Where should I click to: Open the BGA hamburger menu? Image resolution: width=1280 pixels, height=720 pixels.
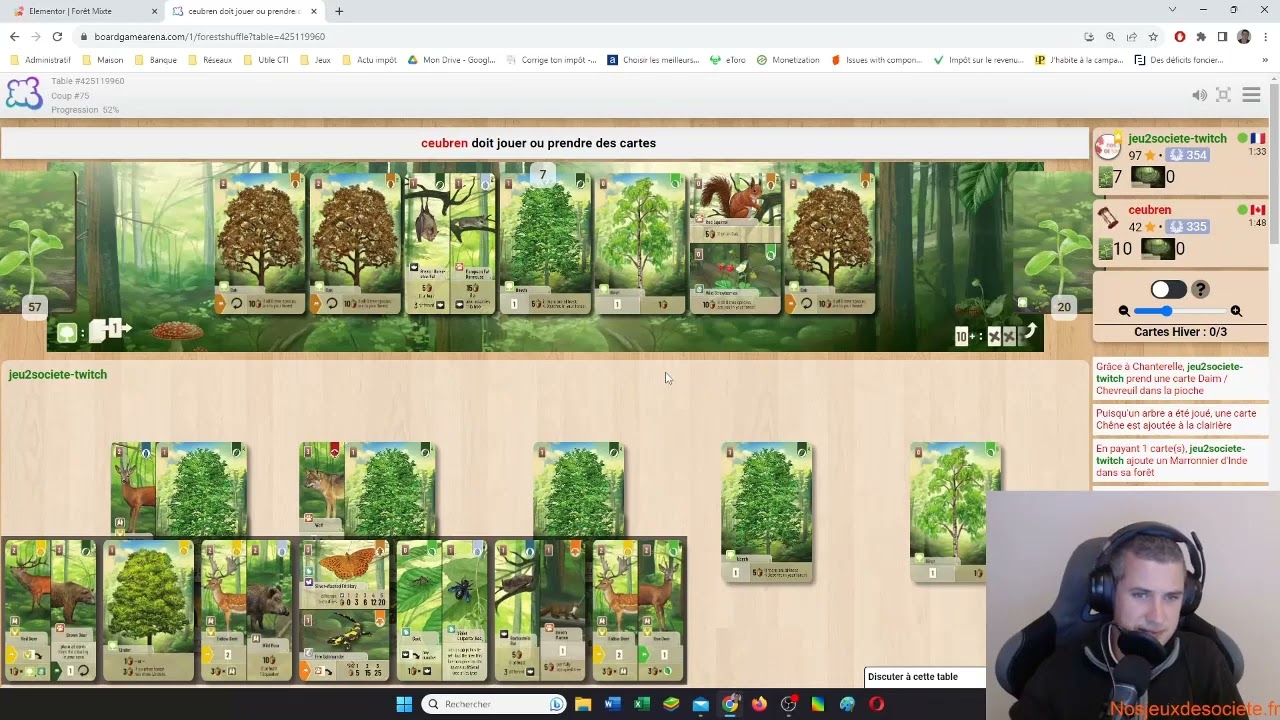1251,95
